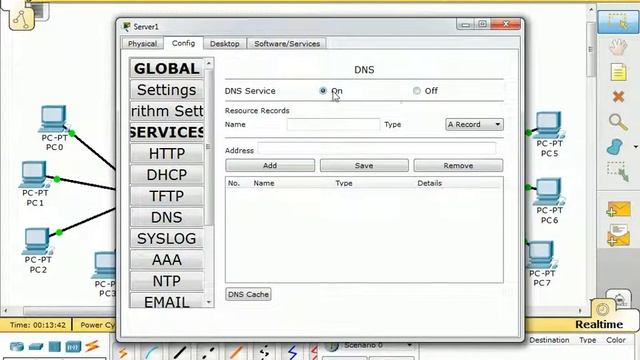Click the Add record button
The width and height of the screenshot is (640, 360).
pos(270,165)
